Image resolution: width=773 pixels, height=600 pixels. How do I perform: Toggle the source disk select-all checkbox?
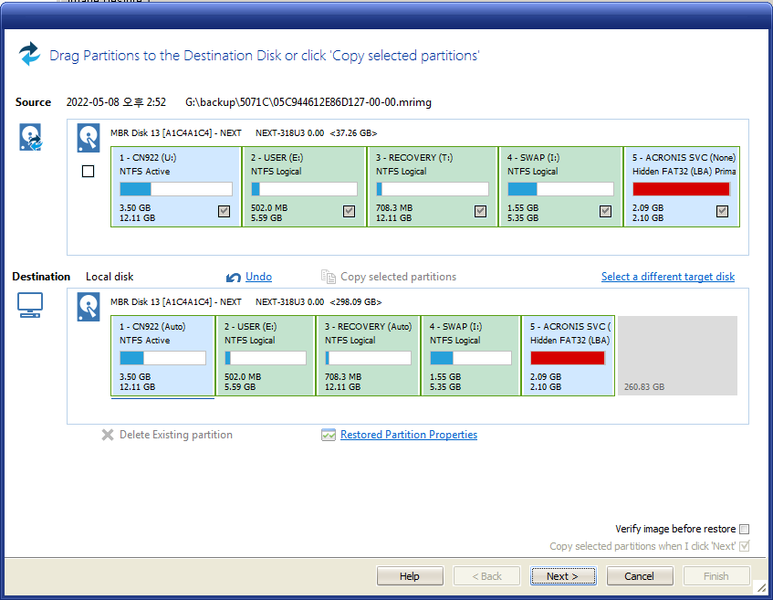coord(88,171)
